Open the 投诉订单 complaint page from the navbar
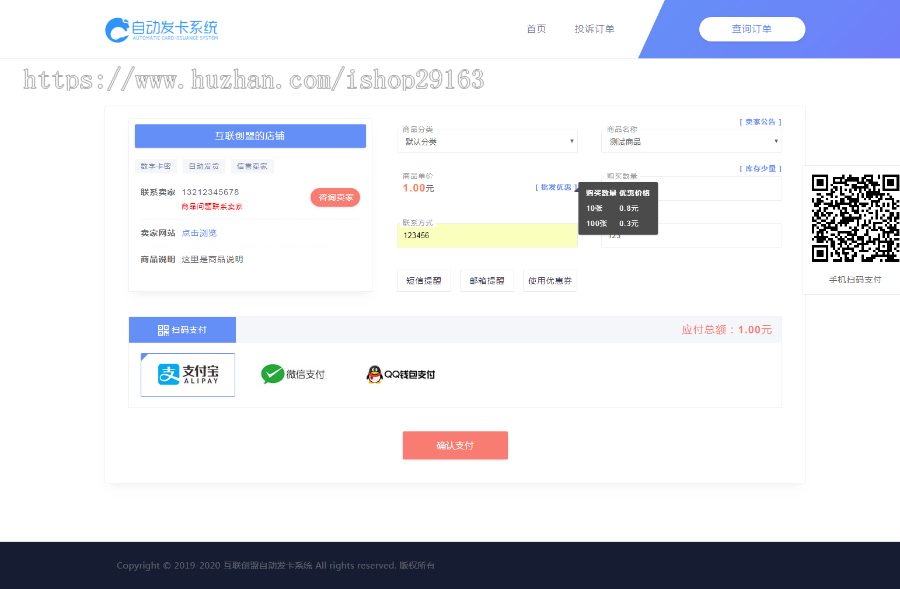900x589 pixels. pyautogui.click(x=594, y=29)
